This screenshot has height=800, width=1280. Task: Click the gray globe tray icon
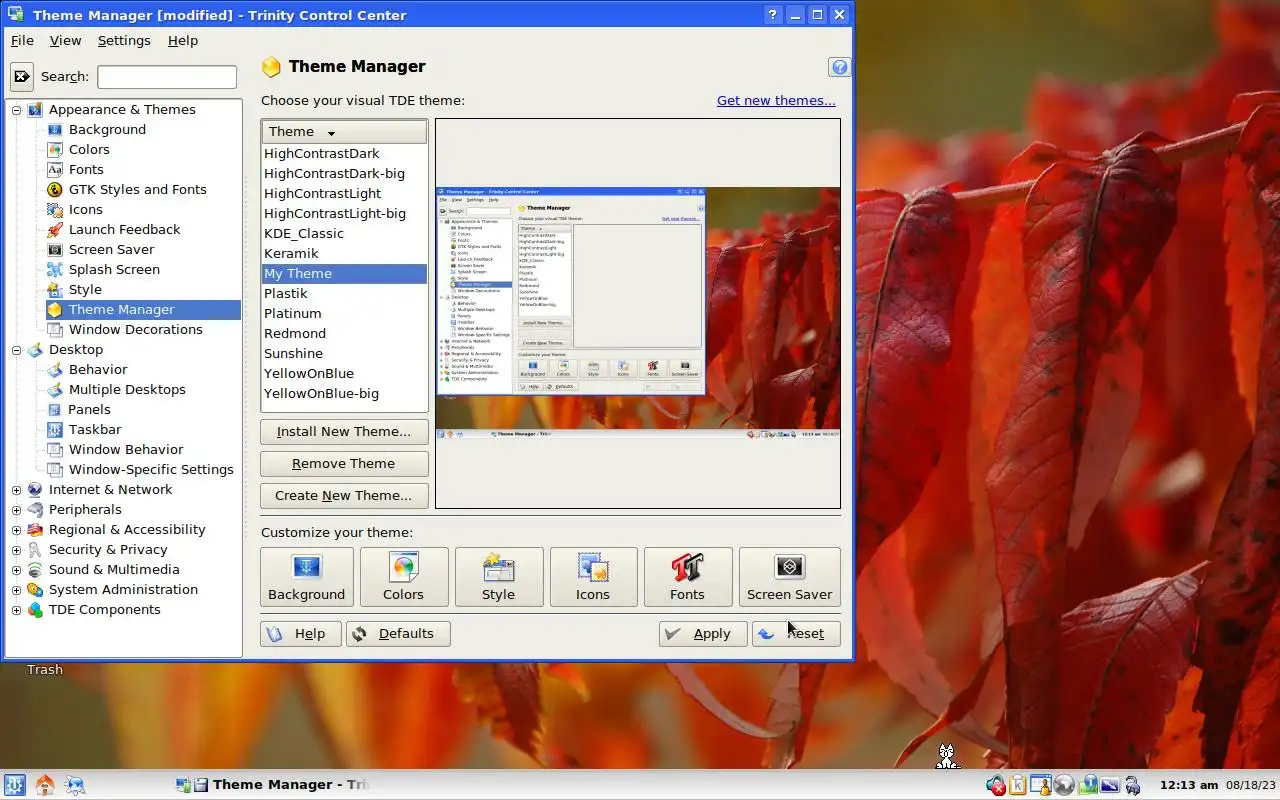[x=1064, y=785]
